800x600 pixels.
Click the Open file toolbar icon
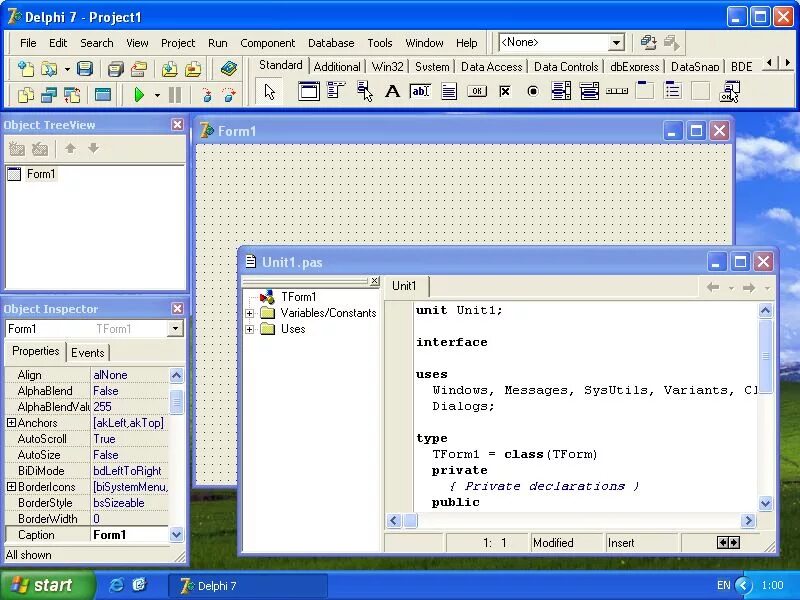click(49, 68)
